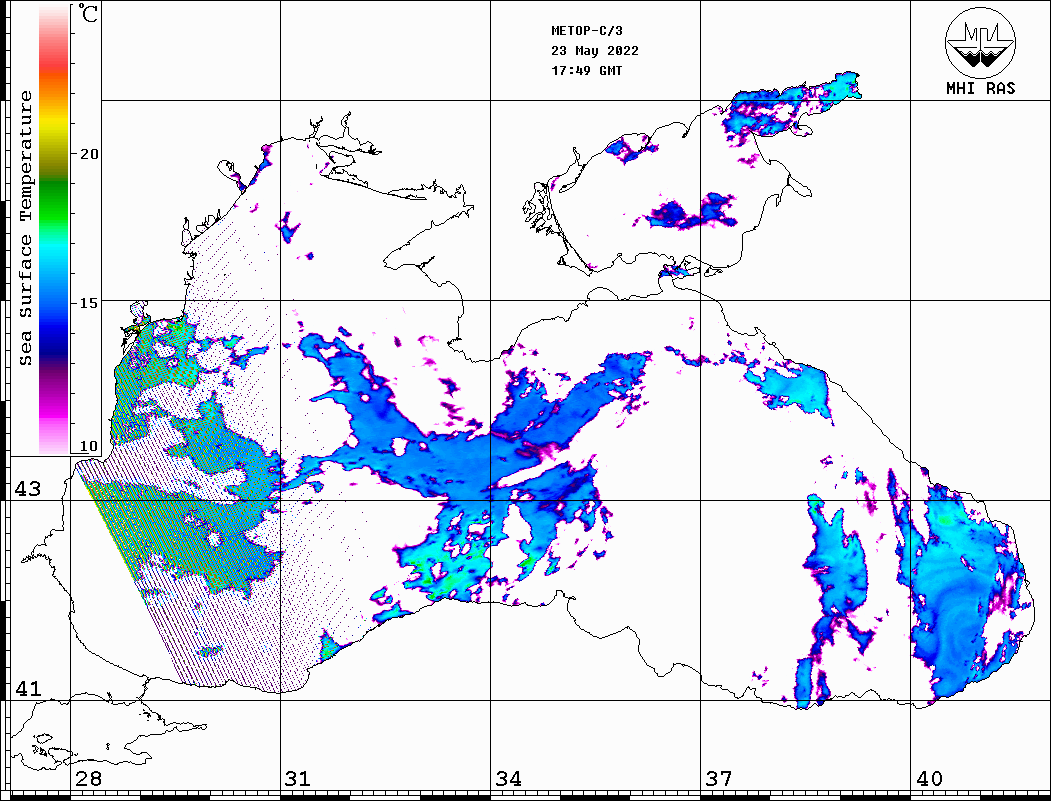Screen dimensions: 1051x801
Task: Click the 'MHI RAS' caption text
Action: 981,88
